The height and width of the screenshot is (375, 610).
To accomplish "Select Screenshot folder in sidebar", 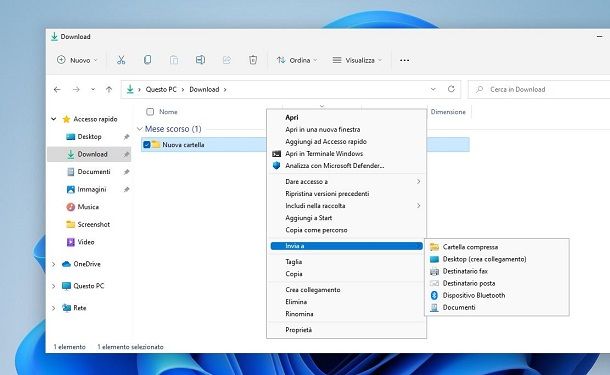I will click(x=93, y=224).
